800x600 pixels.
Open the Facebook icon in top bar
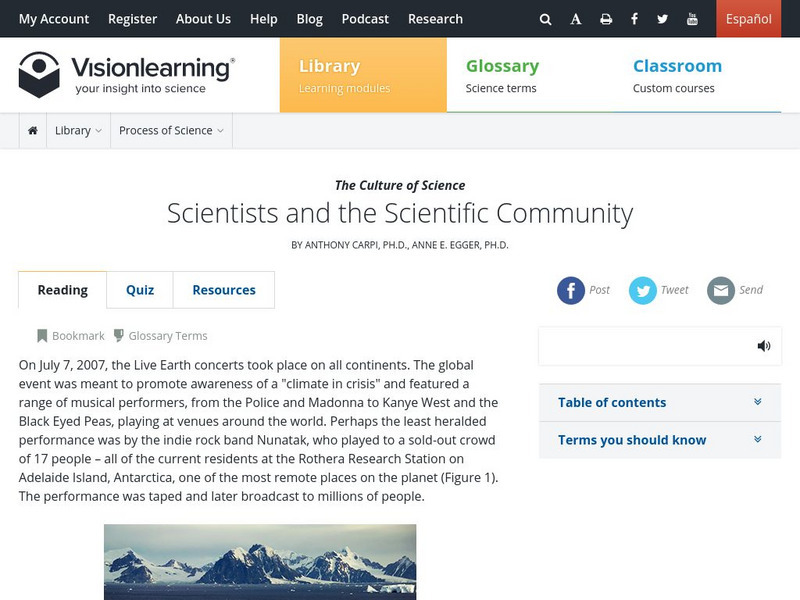point(635,19)
